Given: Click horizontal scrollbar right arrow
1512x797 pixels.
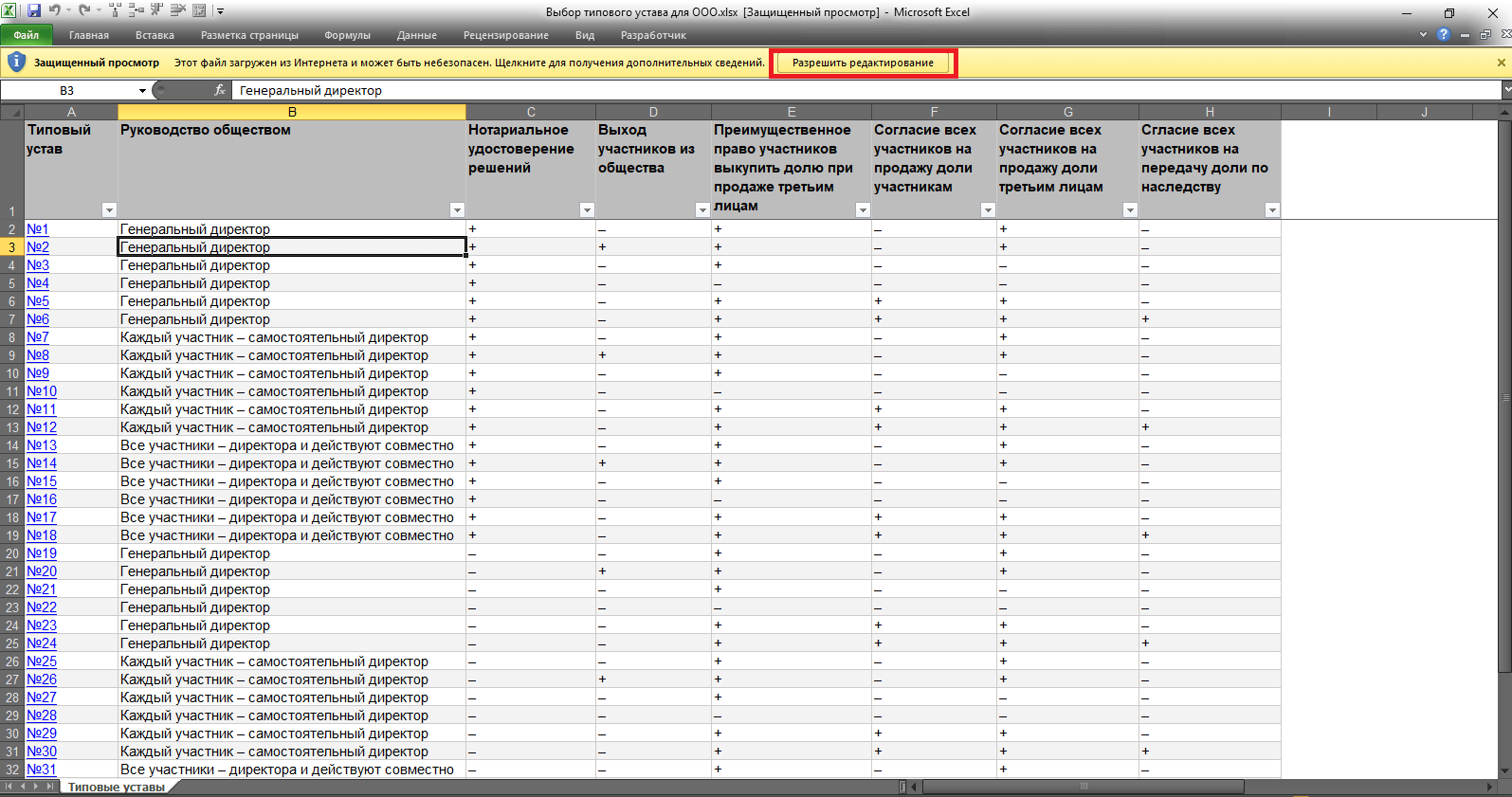Looking at the screenshot, I should pyautogui.click(x=1490, y=787).
